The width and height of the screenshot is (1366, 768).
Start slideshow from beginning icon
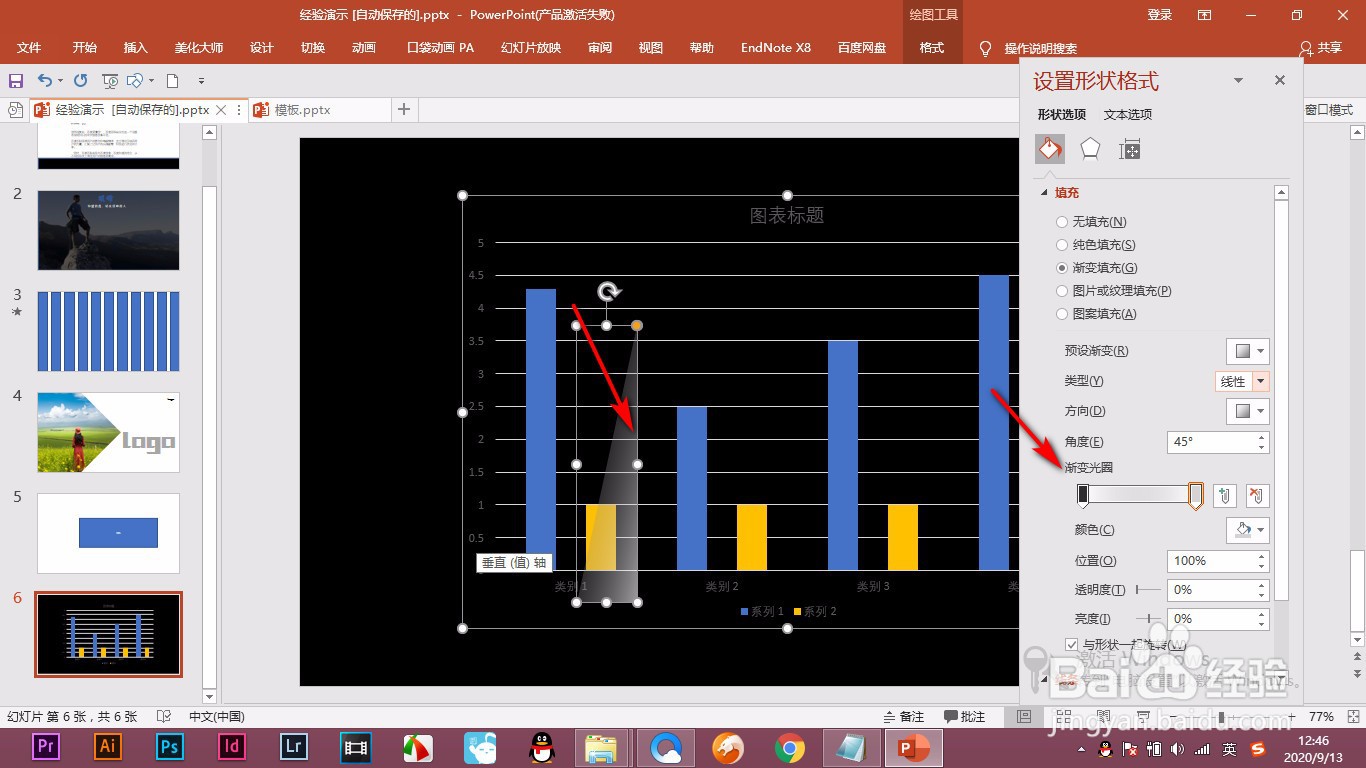click(x=110, y=81)
